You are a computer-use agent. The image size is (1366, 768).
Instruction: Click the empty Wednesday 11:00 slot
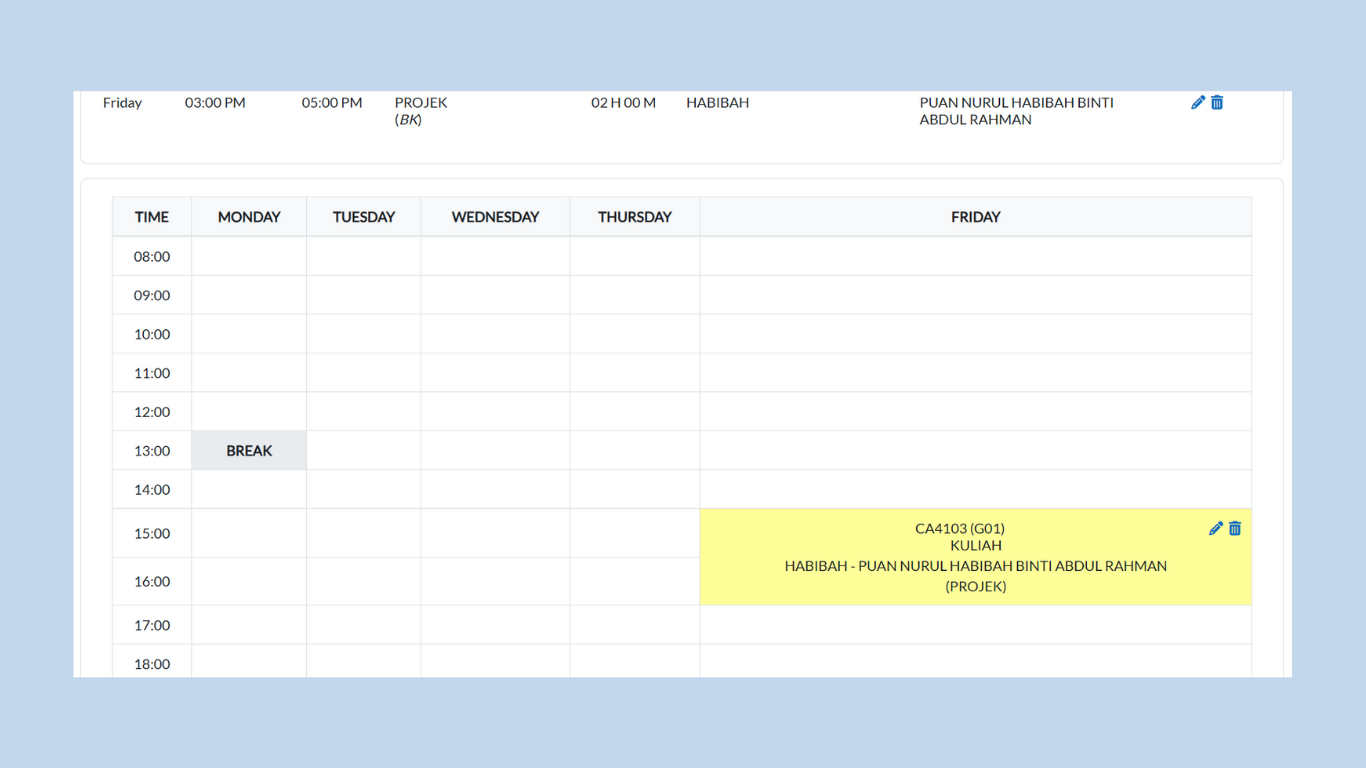click(x=495, y=373)
